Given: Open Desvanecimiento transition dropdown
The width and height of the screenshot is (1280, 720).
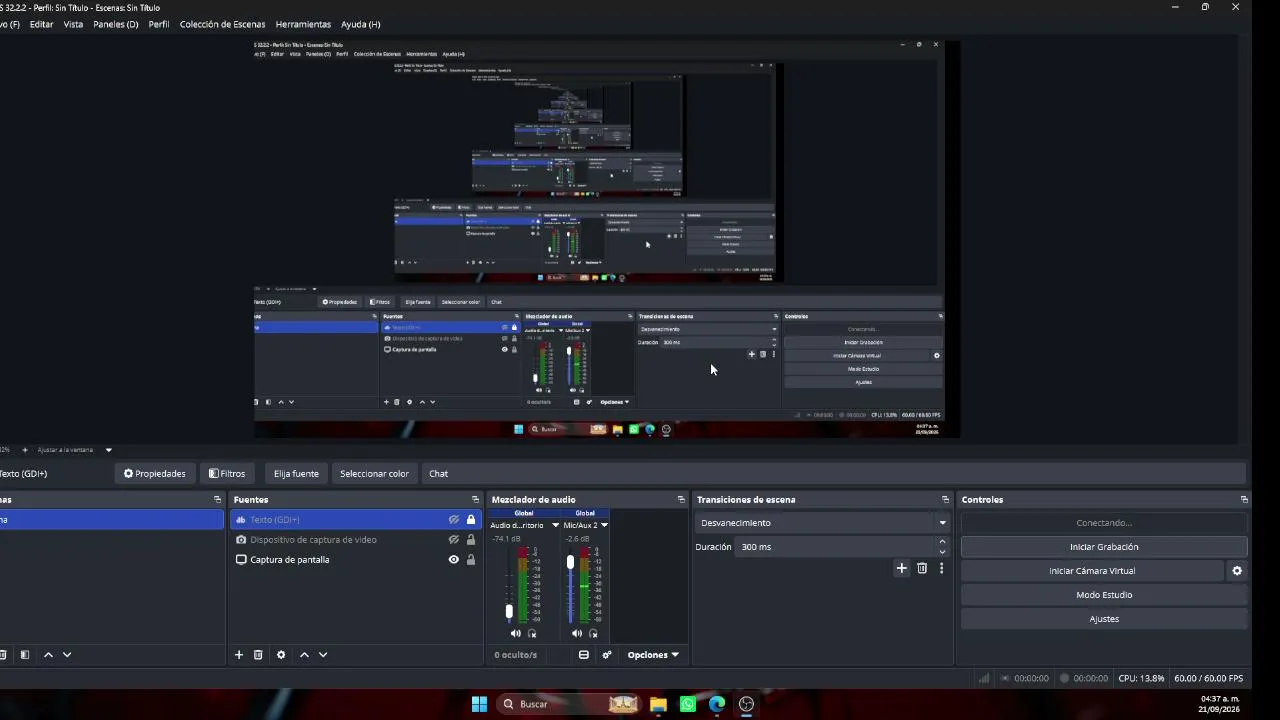Looking at the screenshot, I should [822, 523].
